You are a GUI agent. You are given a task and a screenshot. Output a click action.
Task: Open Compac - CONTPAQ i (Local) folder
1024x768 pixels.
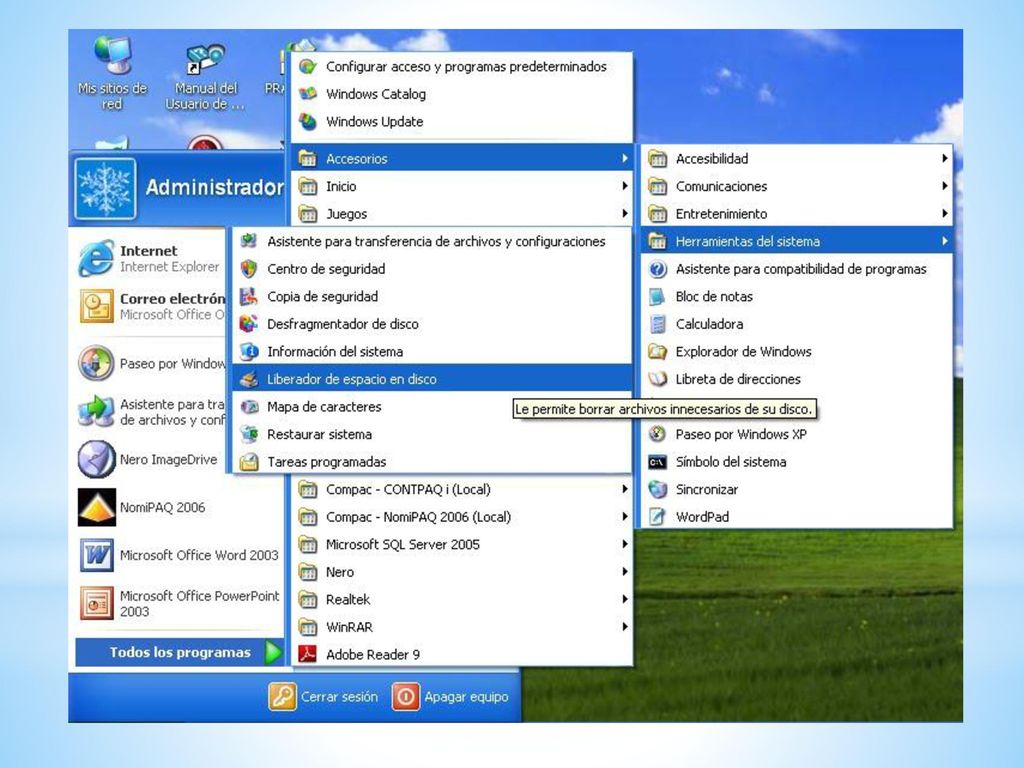(x=462, y=489)
